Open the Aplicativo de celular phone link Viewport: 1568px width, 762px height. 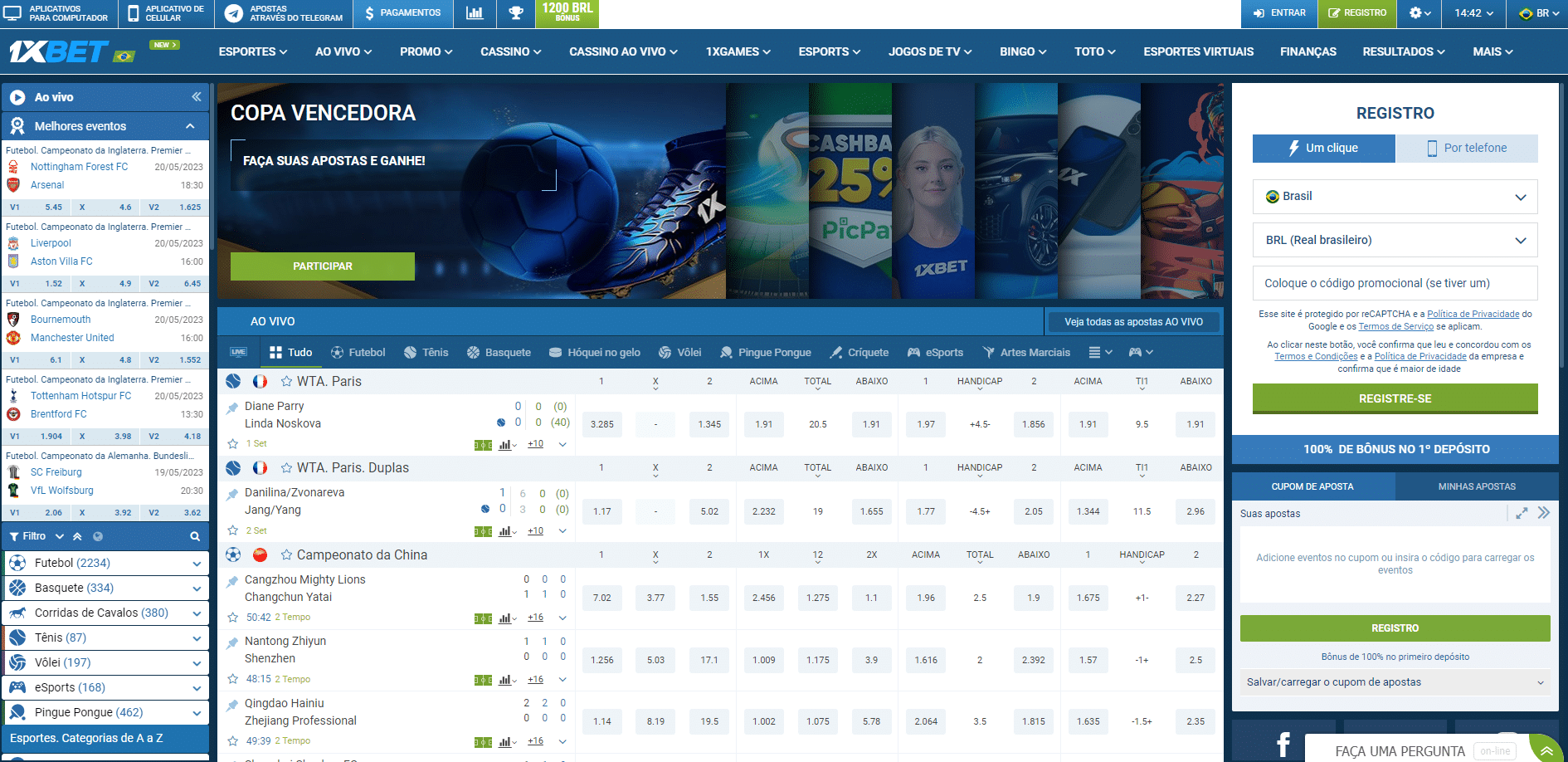(165, 13)
